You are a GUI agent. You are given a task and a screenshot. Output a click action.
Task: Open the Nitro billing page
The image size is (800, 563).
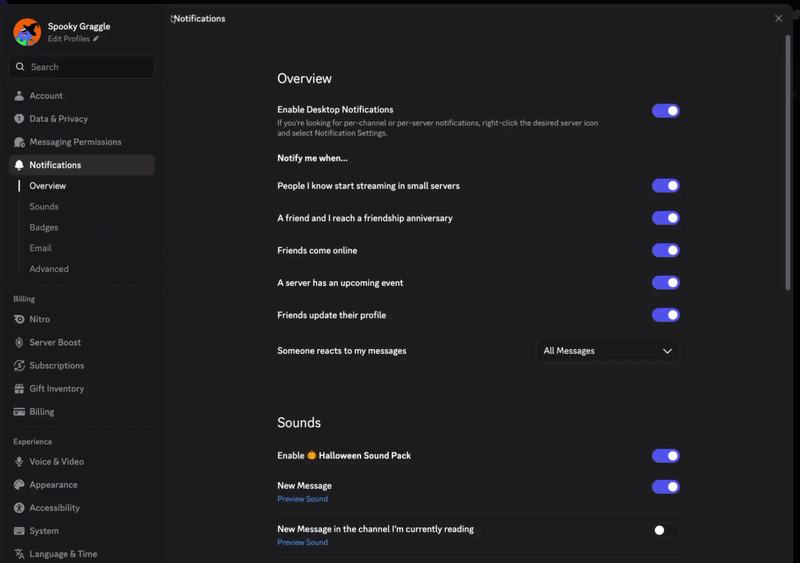coord(82,319)
